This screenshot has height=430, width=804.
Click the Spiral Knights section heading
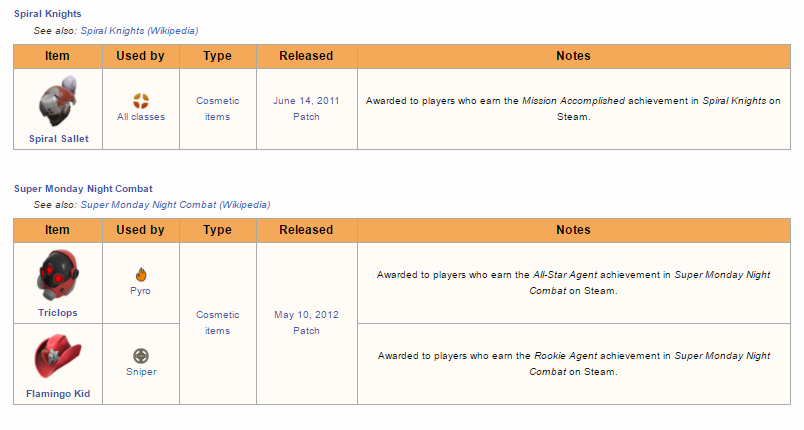click(x=48, y=14)
